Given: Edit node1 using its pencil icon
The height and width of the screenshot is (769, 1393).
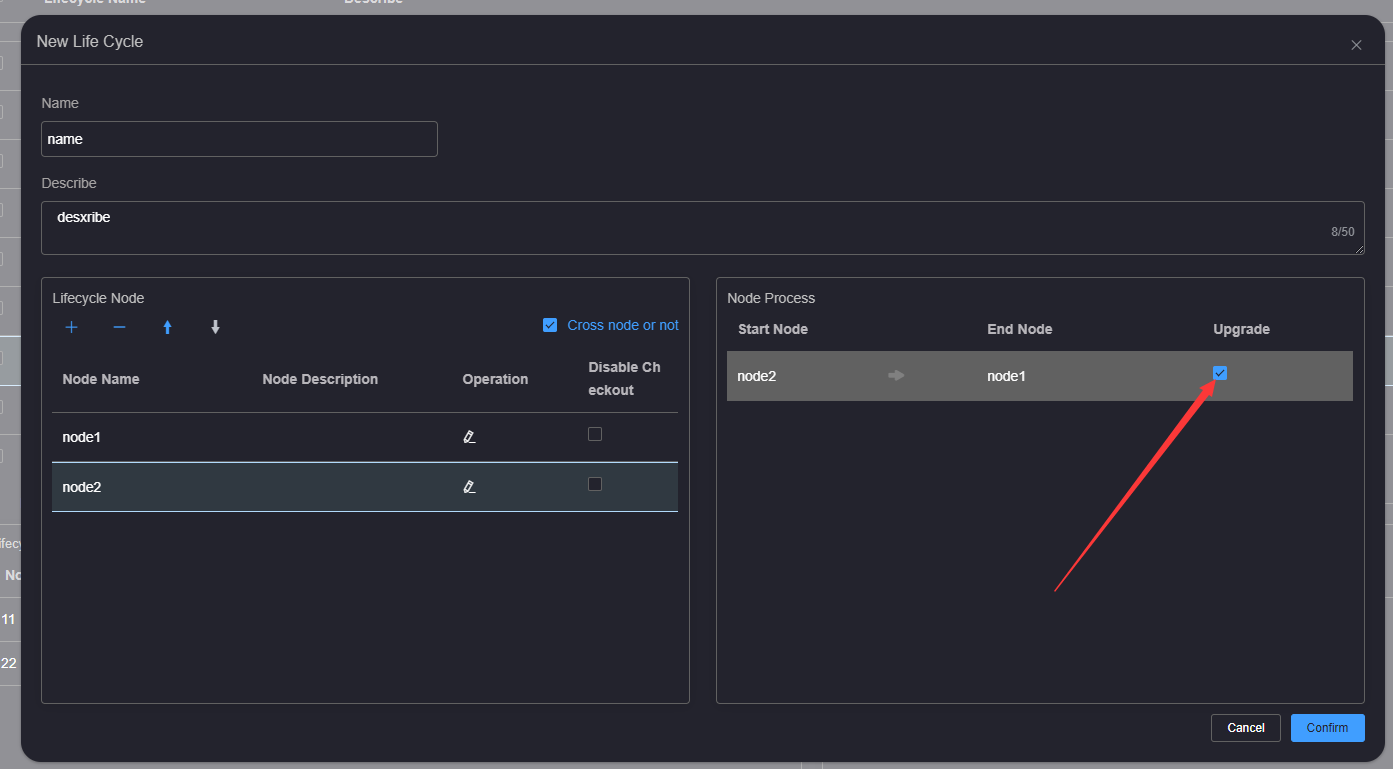Looking at the screenshot, I should click(x=469, y=437).
